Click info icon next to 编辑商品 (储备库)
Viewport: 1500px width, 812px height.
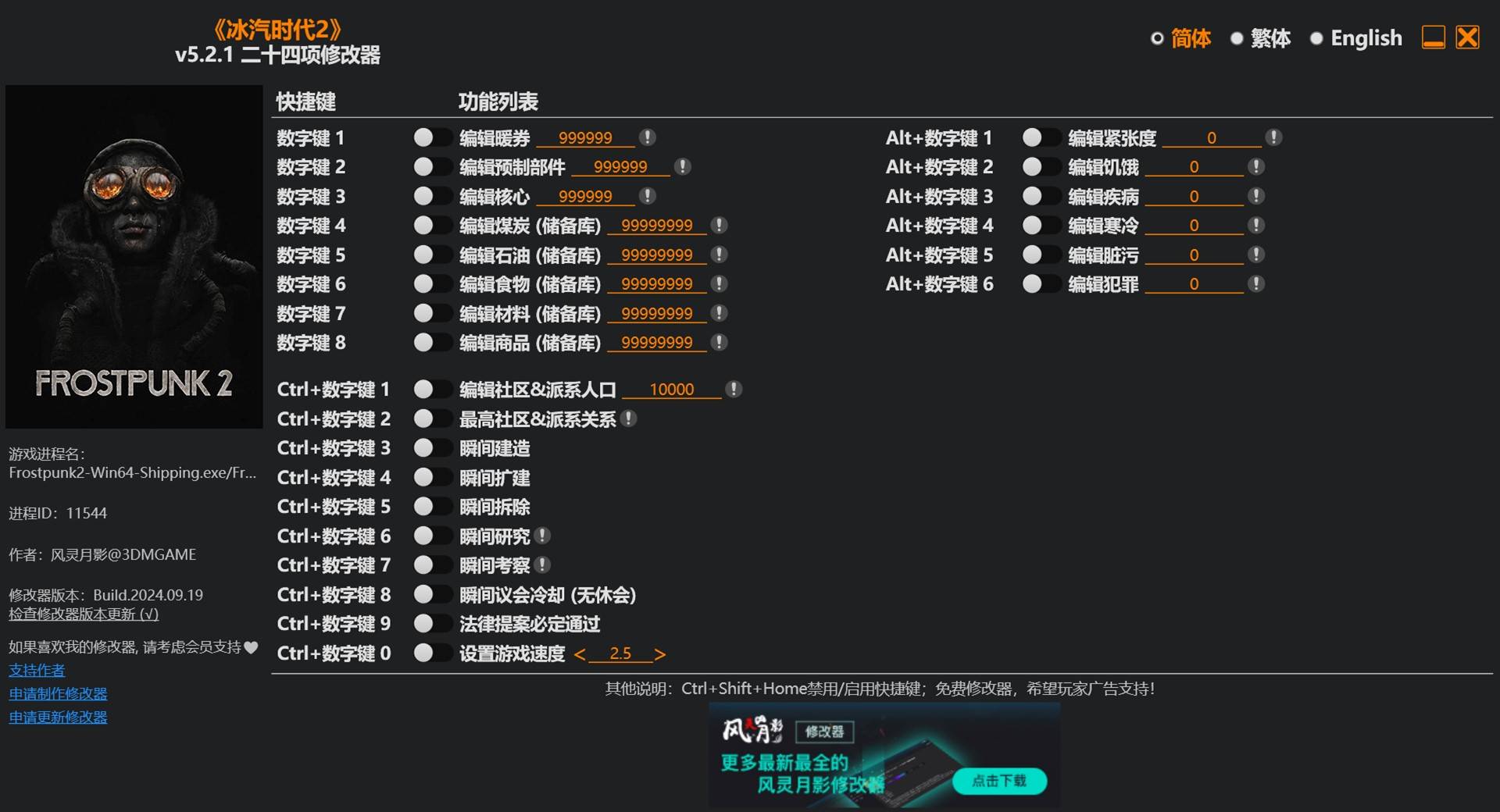(x=719, y=342)
